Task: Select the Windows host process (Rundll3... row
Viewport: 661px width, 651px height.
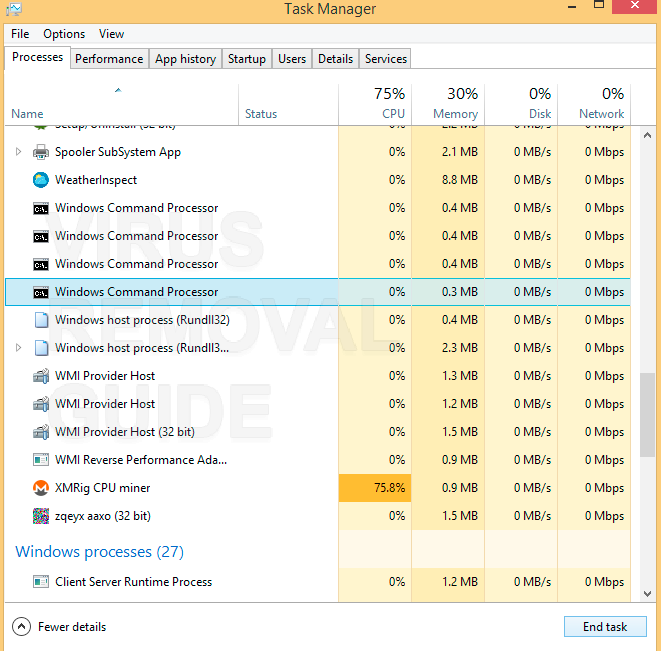Action: coord(317,348)
